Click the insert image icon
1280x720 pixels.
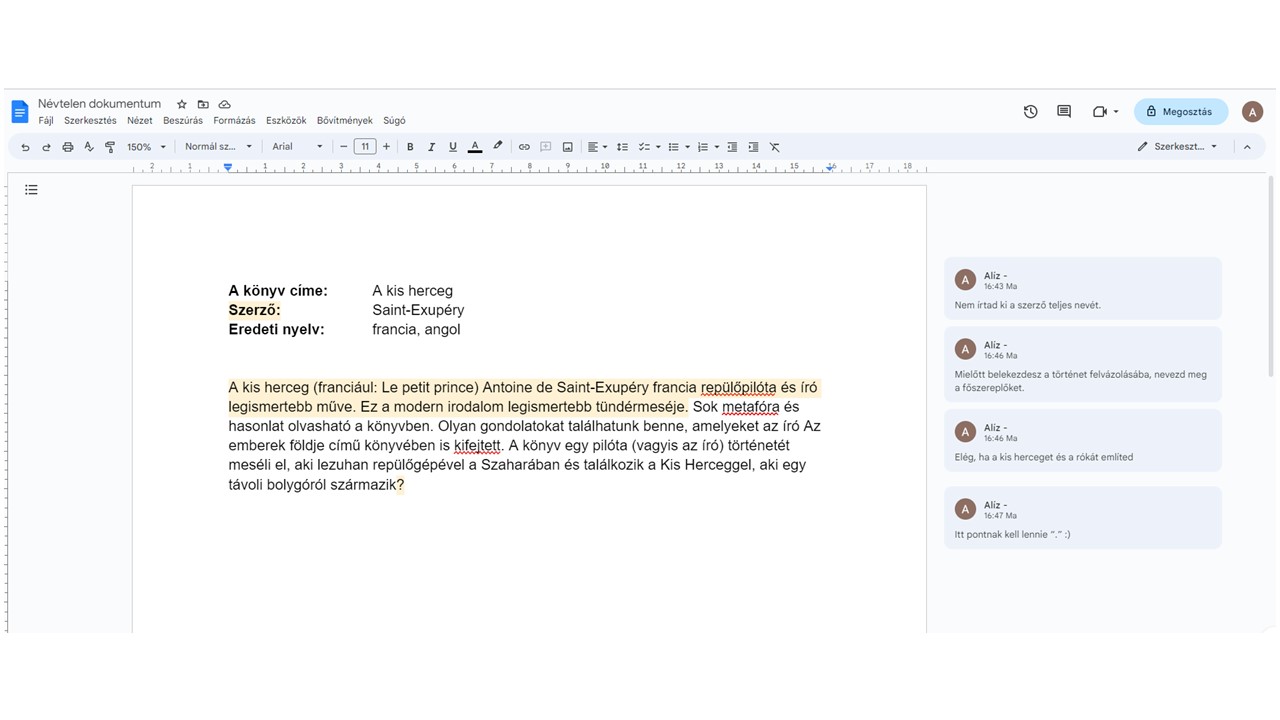pos(567,147)
